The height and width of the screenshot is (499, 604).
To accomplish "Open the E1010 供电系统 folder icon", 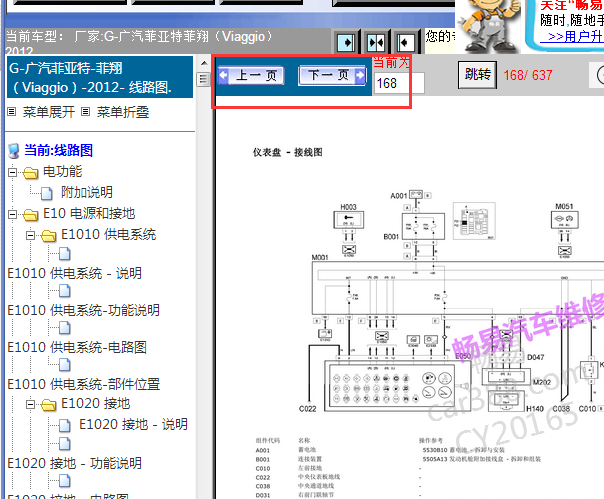I will point(49,235).
